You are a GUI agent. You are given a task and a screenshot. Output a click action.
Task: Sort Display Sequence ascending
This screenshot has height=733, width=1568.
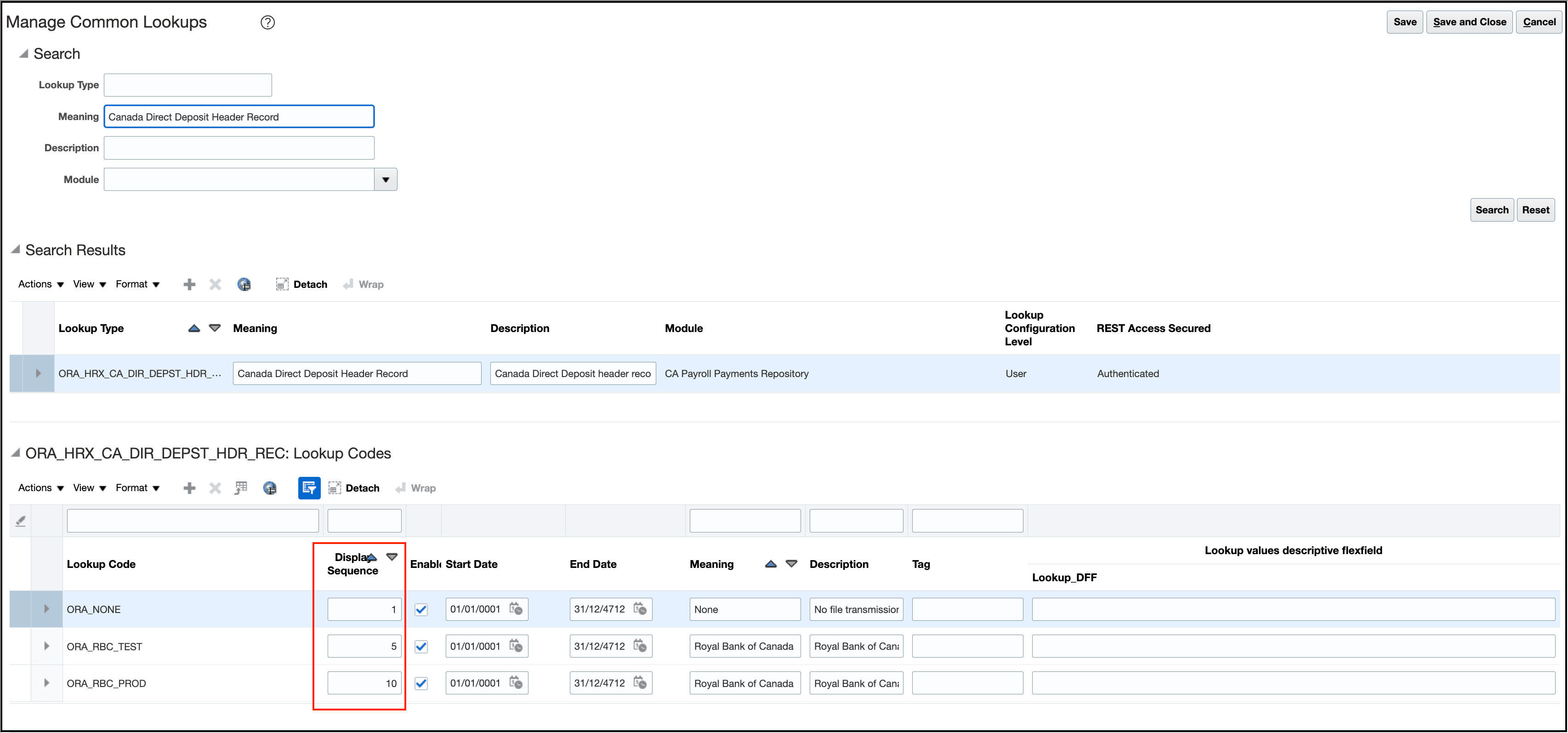[372, 557]
